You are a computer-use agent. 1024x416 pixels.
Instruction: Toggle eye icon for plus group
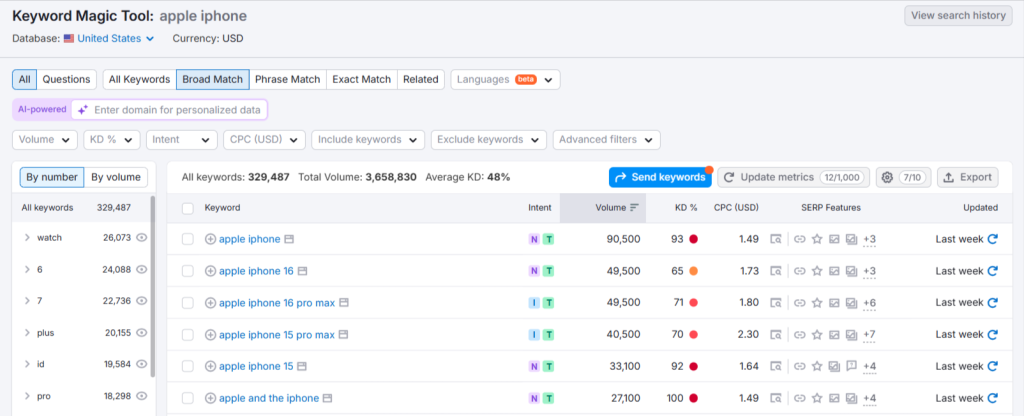click(x=141, y=332)
